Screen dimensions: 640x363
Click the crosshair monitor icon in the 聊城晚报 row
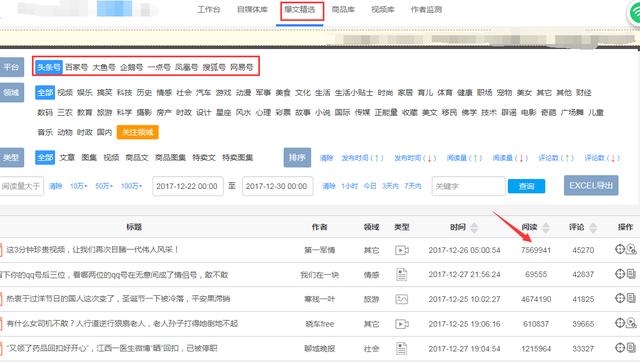pos(620,348)
